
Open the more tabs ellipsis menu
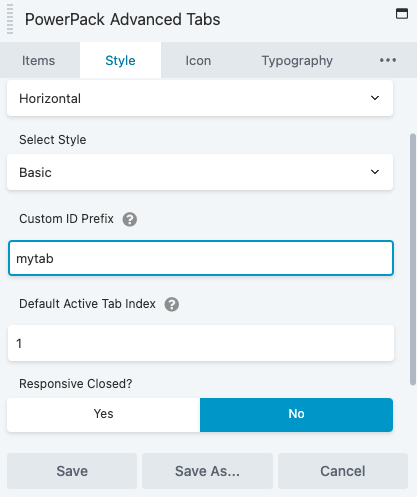(388, 60)
